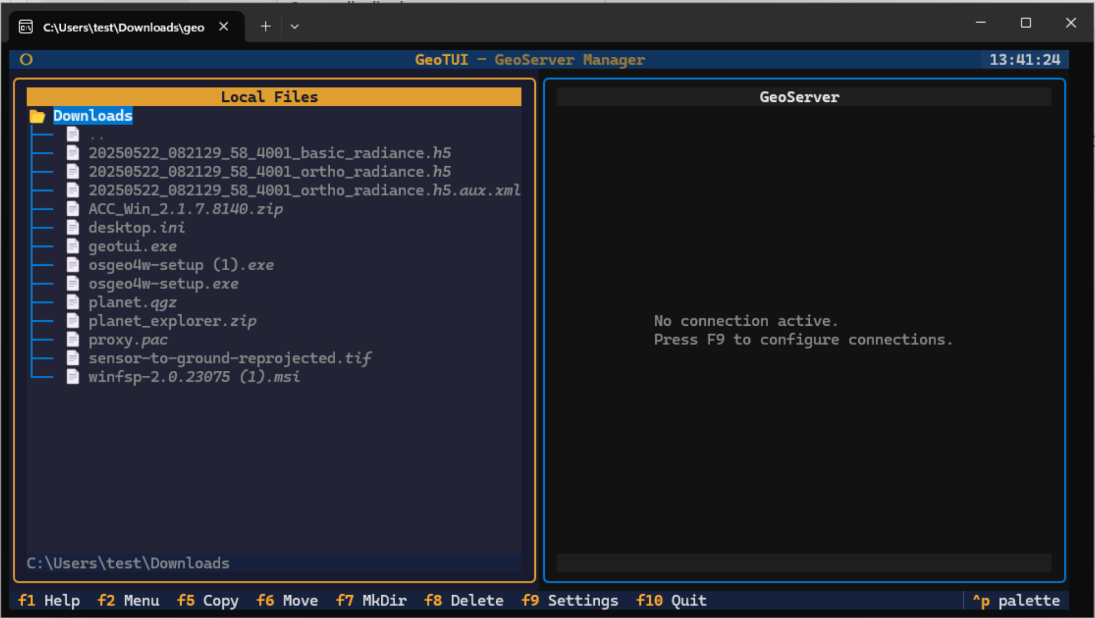Open Menu with the f2 footer button
The width and height of the screenshot is (1095, 618).
[x=128, y=601]
